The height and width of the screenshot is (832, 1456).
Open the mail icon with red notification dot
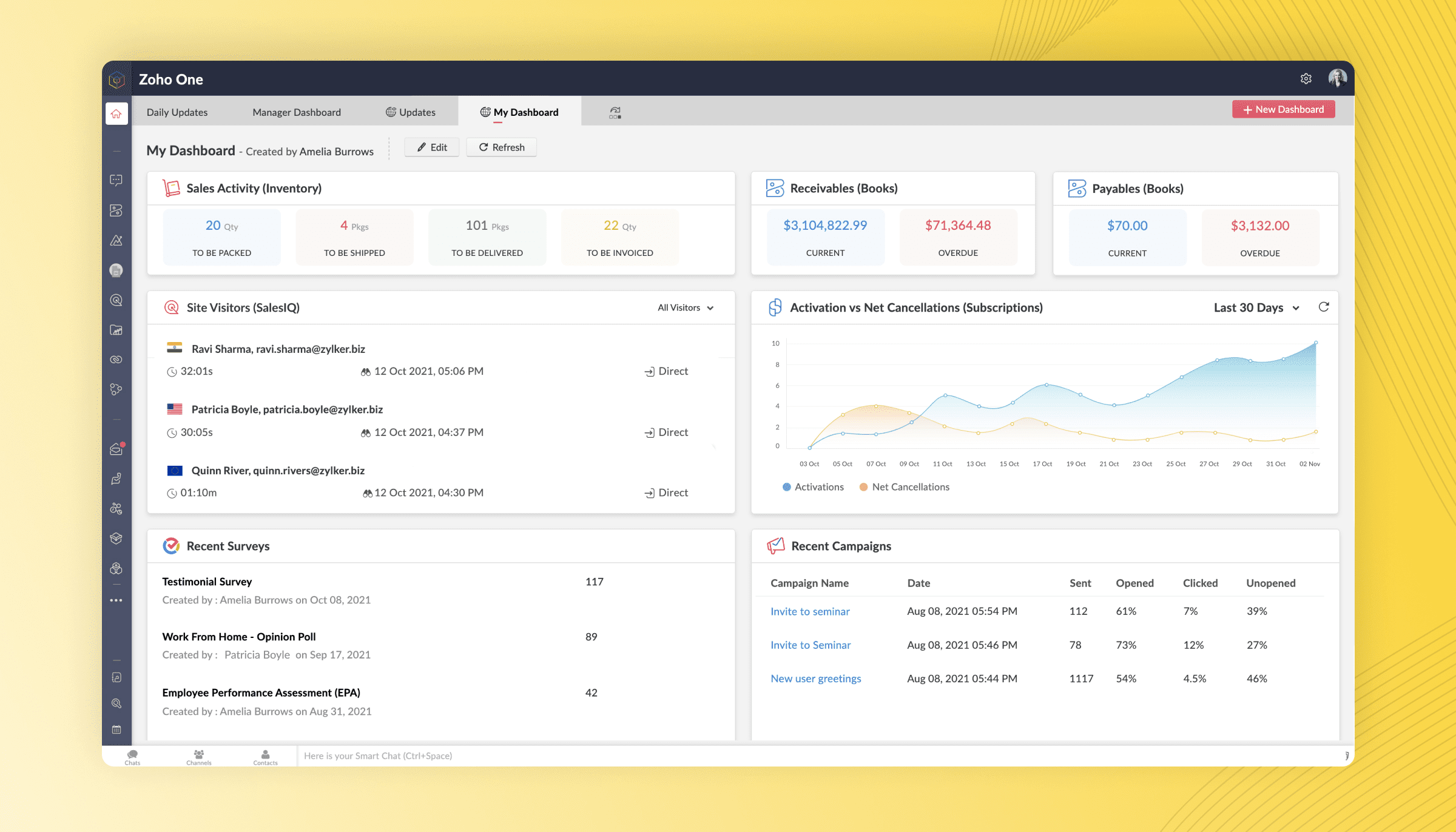tap(116, 449)
